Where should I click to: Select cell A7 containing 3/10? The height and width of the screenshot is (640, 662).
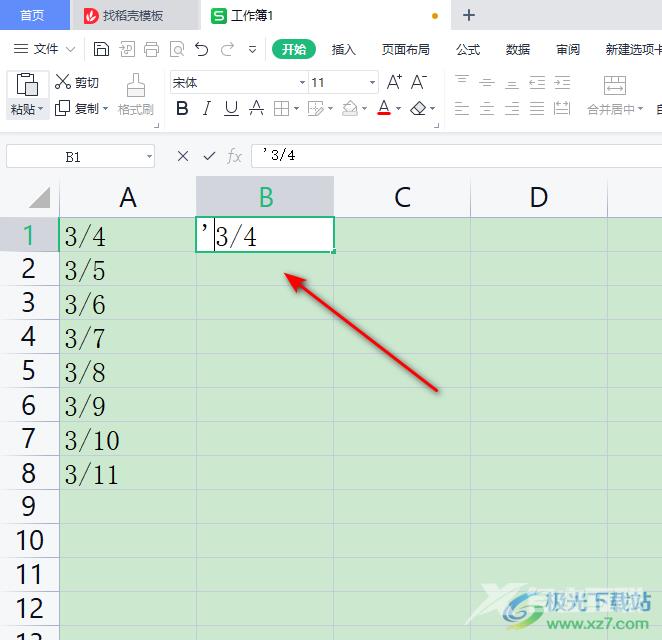128,439
